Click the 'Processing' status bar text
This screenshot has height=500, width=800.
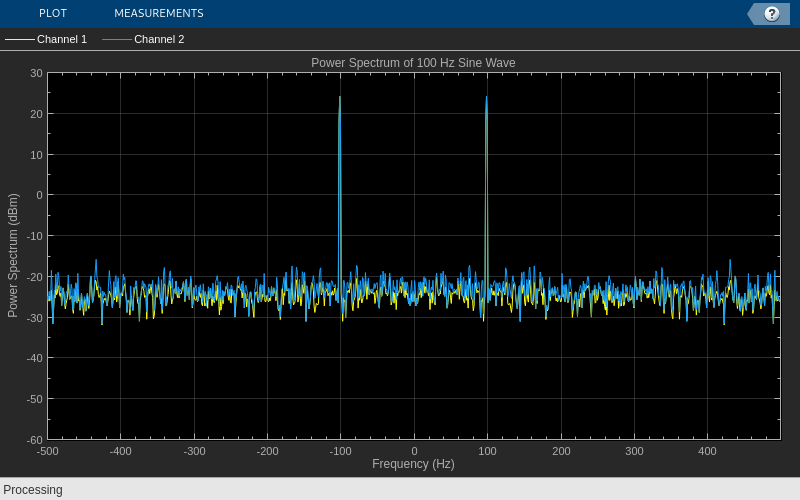[33, 490]
